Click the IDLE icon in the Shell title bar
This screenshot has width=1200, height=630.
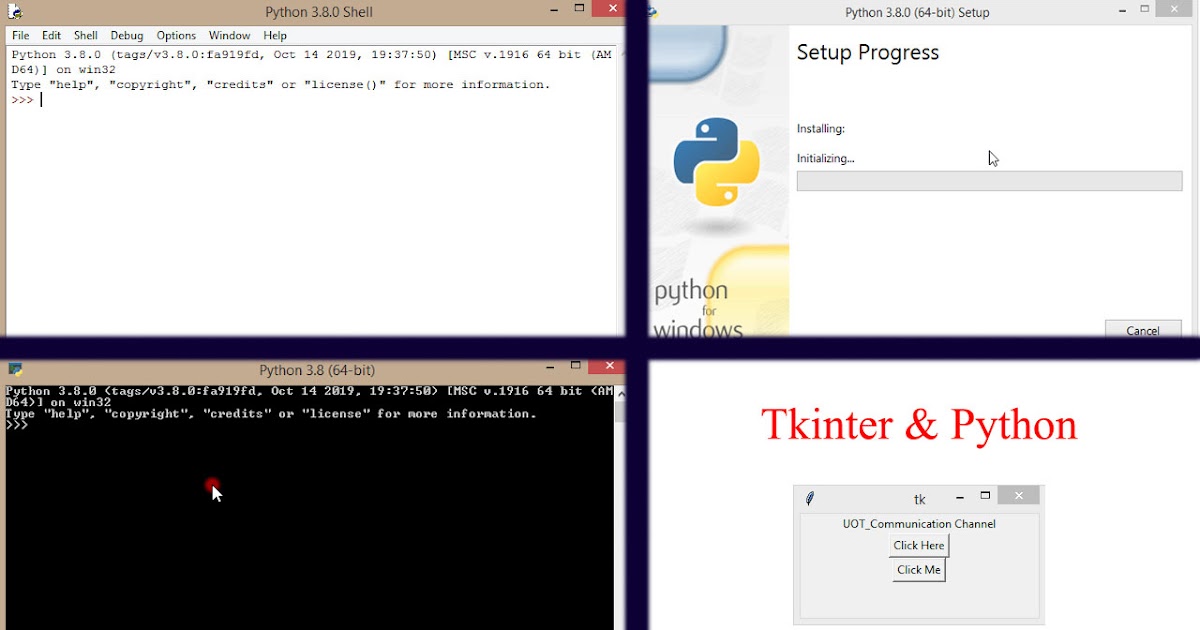(14, 11)
